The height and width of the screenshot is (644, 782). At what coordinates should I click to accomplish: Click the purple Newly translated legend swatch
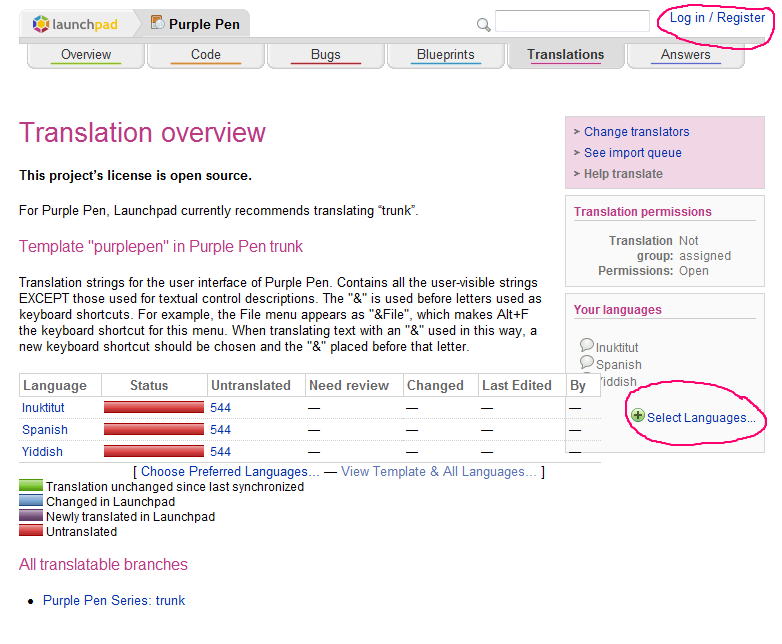coord(31,515)
